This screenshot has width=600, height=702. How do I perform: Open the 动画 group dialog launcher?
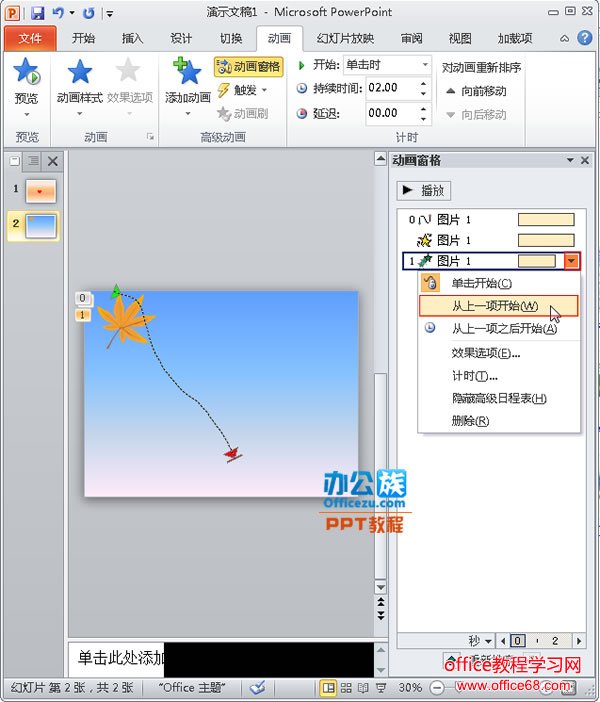coord(150,137)
